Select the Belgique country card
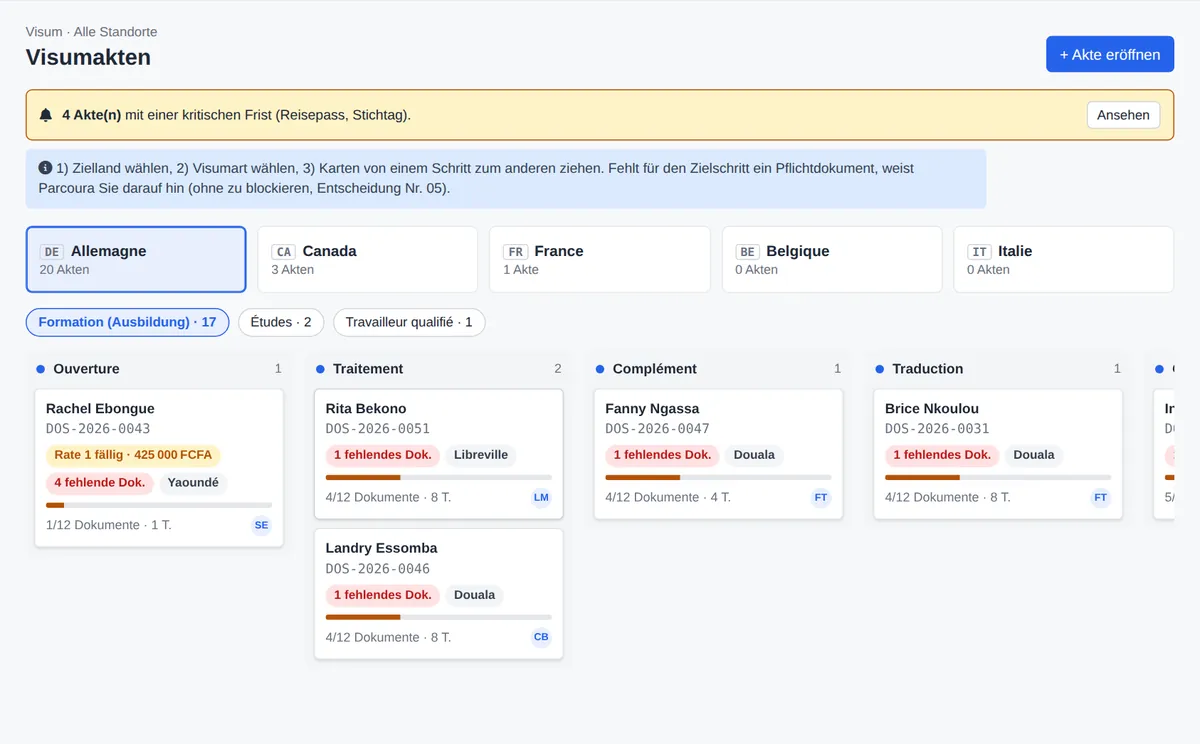The image size is (1200, 744). point(831,260)
